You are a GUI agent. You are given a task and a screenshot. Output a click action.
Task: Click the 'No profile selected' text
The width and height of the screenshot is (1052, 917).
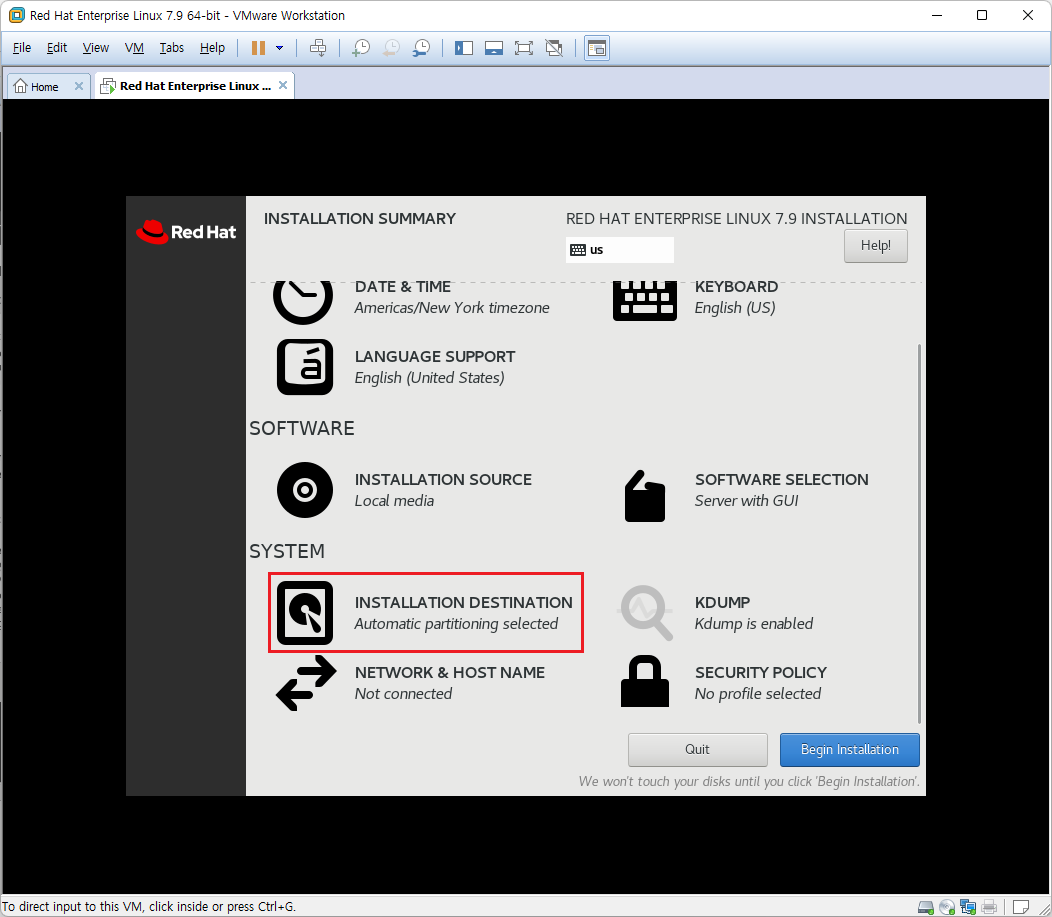click(x=757, y=694)
